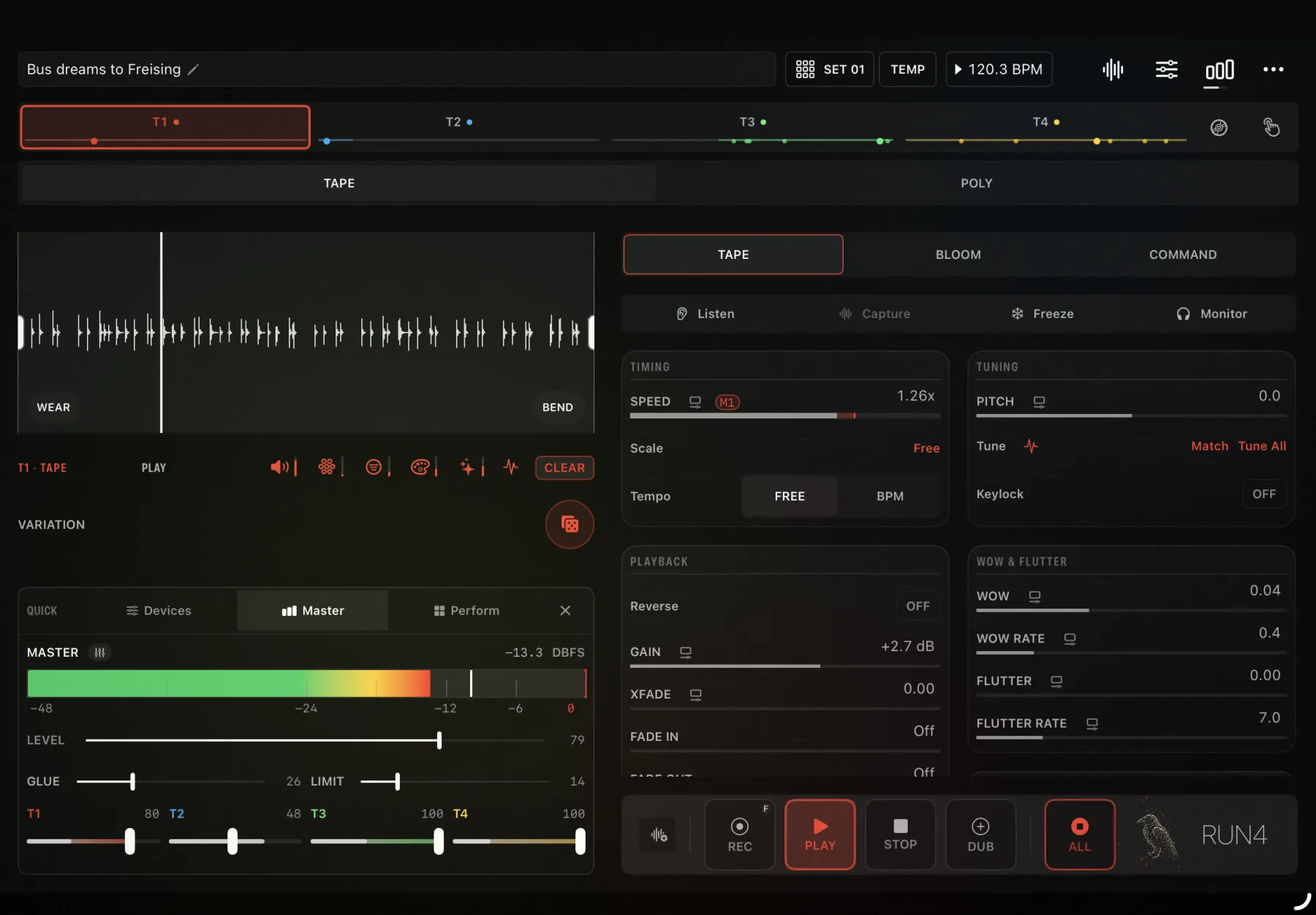Click the Tune All link
This screenshot has width=1316, height=915.
(1262, 446)
